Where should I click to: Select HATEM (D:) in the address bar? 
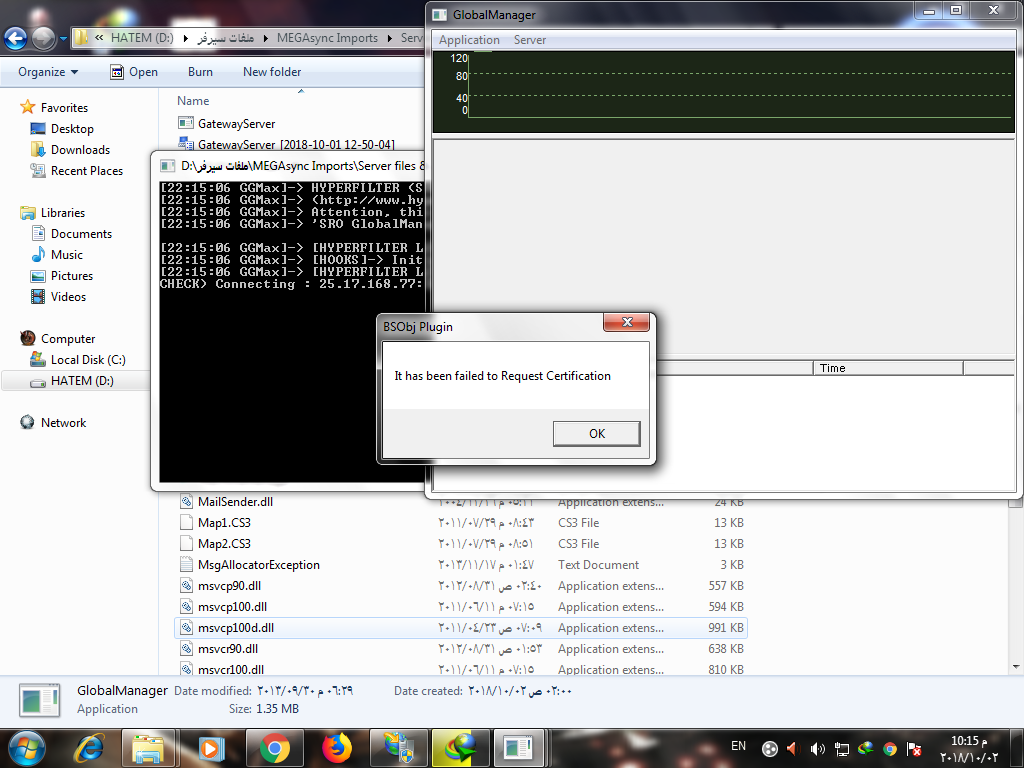tap(142, 38)
